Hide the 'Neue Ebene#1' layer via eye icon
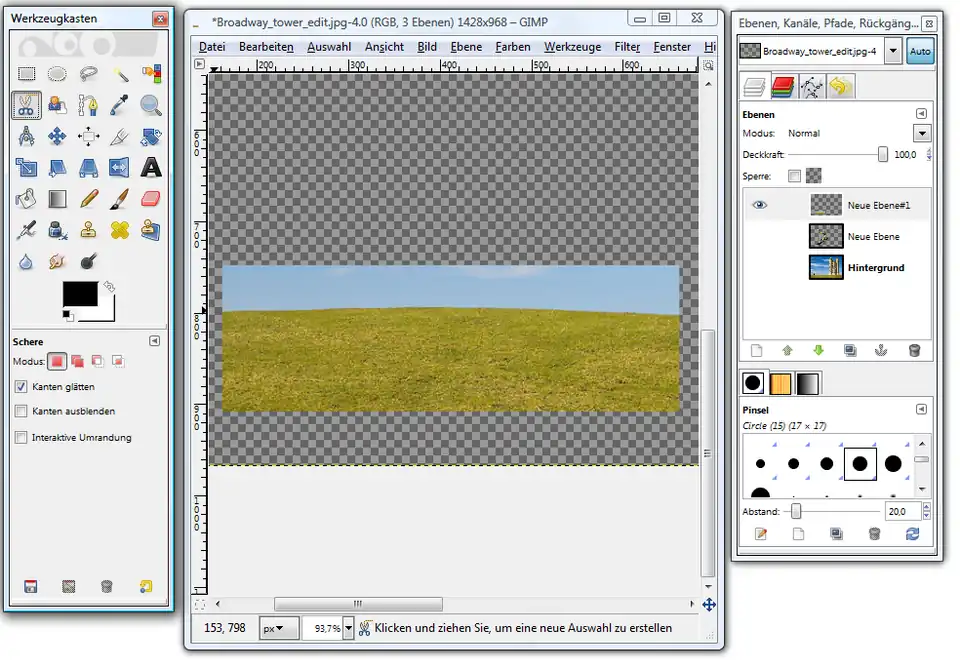The width and height of the screenshot is (960, 668). point(759,204)
